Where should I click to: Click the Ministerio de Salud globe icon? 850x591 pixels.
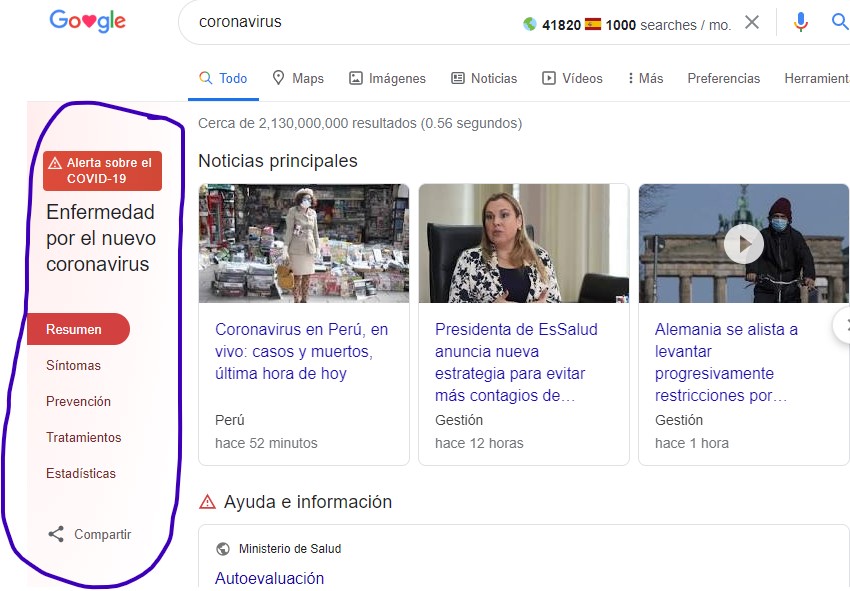223,549
